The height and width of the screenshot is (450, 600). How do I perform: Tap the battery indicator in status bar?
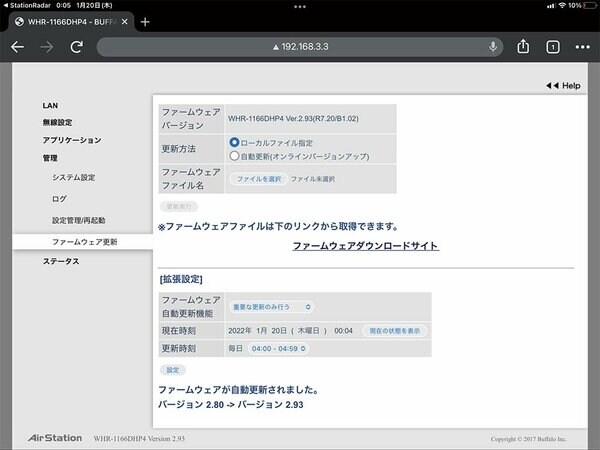[x=590, y=5]
